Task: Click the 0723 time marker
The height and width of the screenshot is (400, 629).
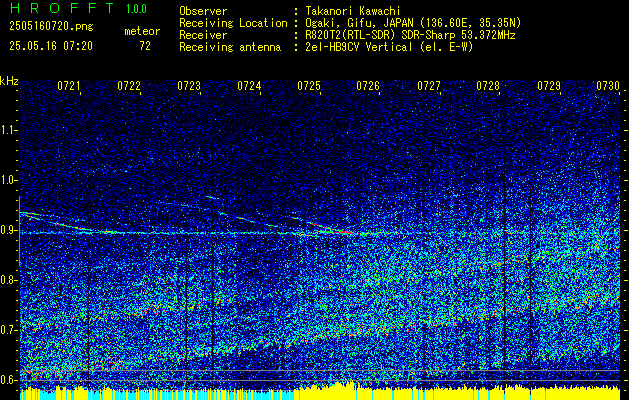Action: coord(189,86)
